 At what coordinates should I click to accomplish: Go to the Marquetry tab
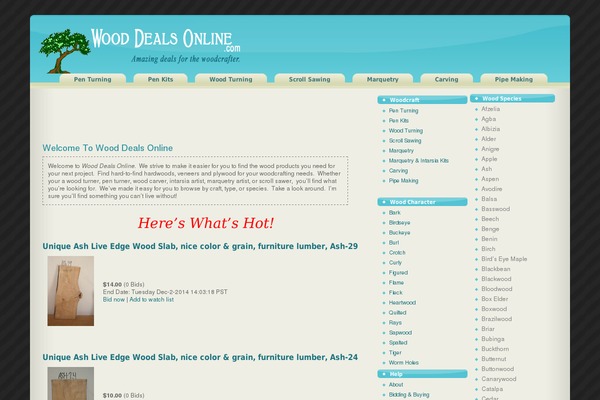(x=383, y=79)
